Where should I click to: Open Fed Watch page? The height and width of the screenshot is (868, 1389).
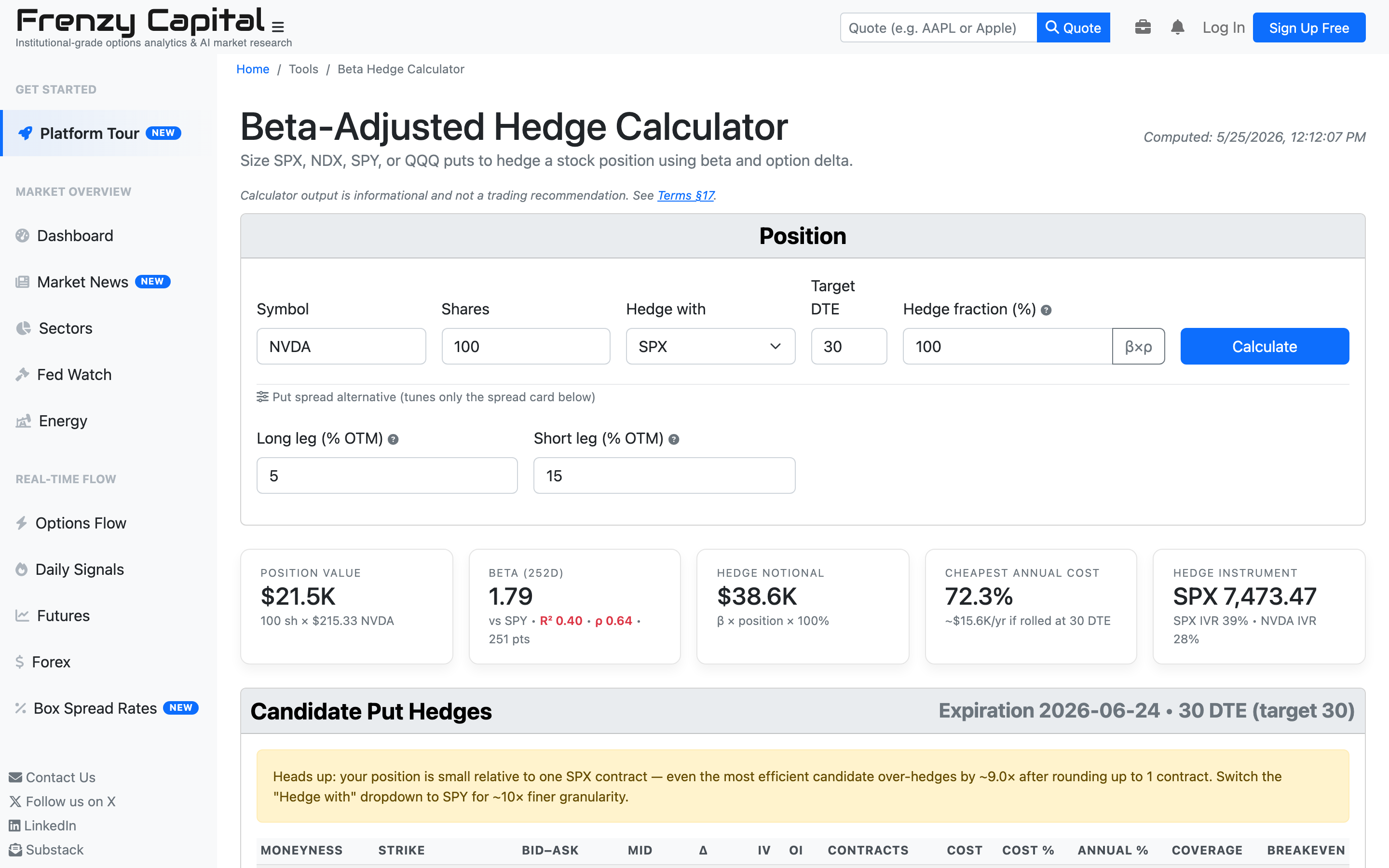[x=75, y=374]
